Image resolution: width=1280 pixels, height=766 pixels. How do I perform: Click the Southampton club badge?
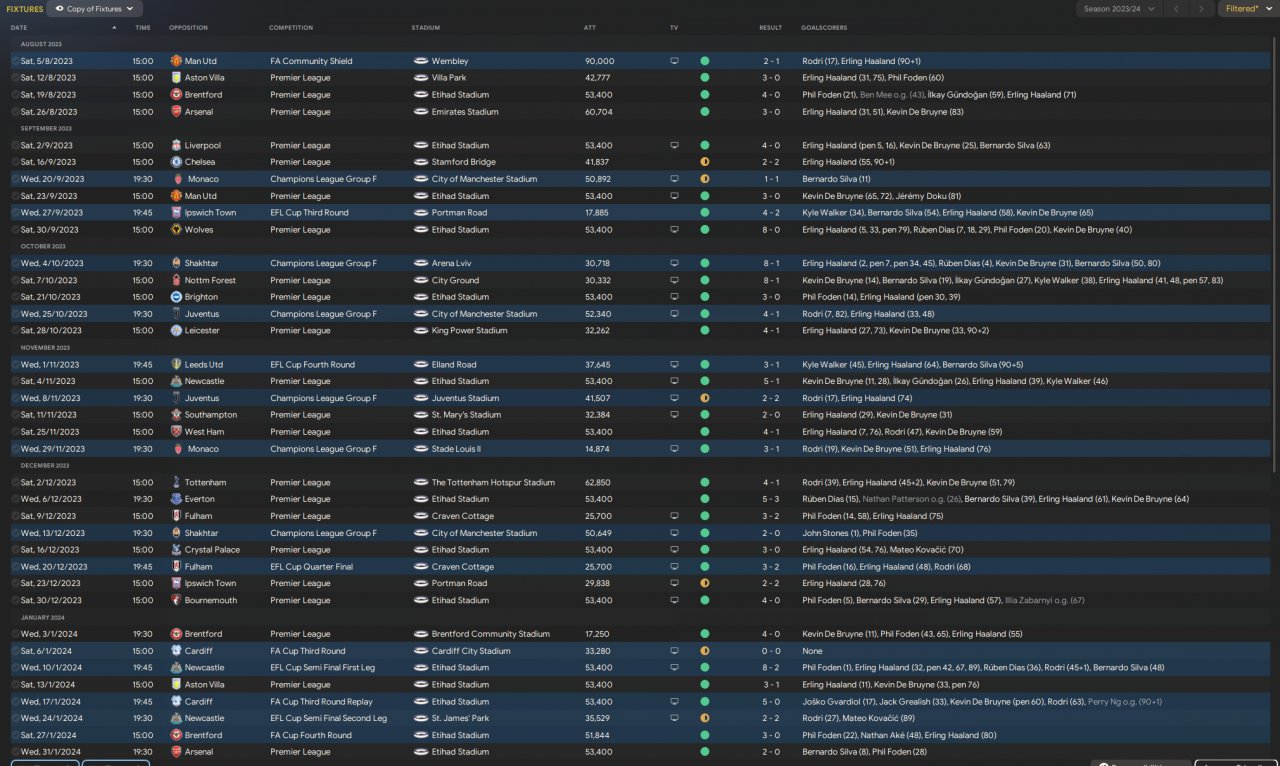(x=176, y=415)
